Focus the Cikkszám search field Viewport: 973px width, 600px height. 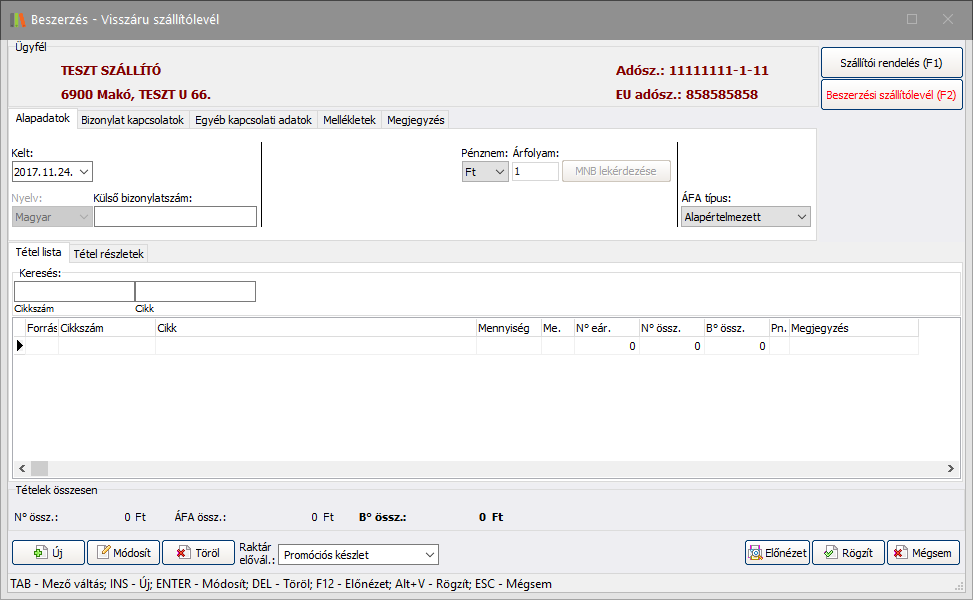[x=74, y=291]
